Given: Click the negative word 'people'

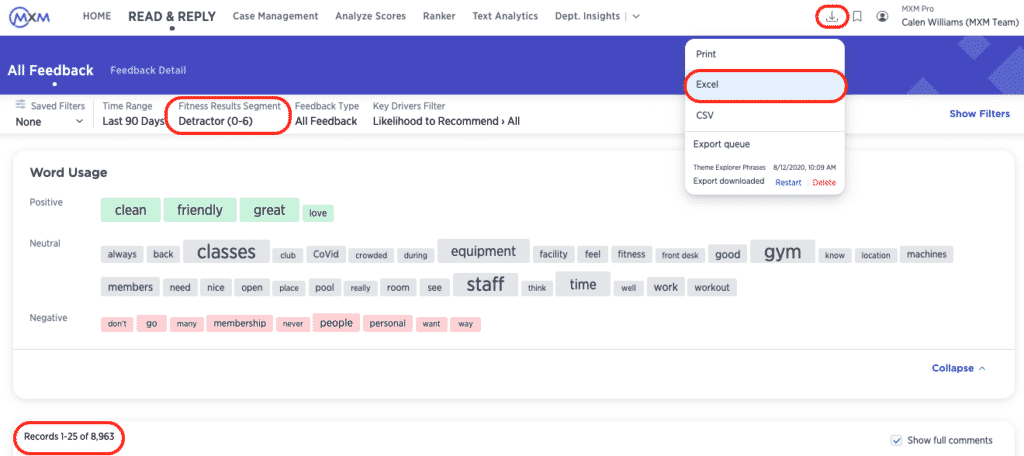Looking at the screenshot, I should point(336,323).
